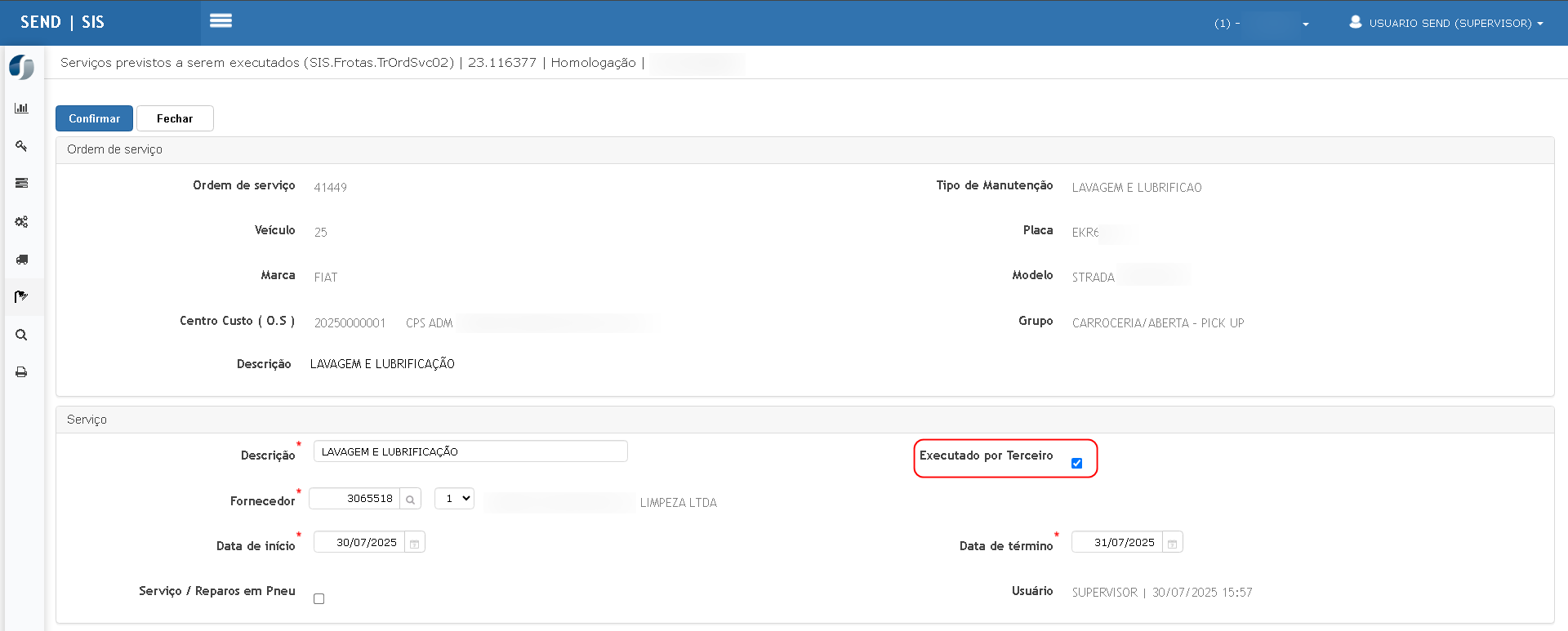Click vehicle number 25

point(321,233)
